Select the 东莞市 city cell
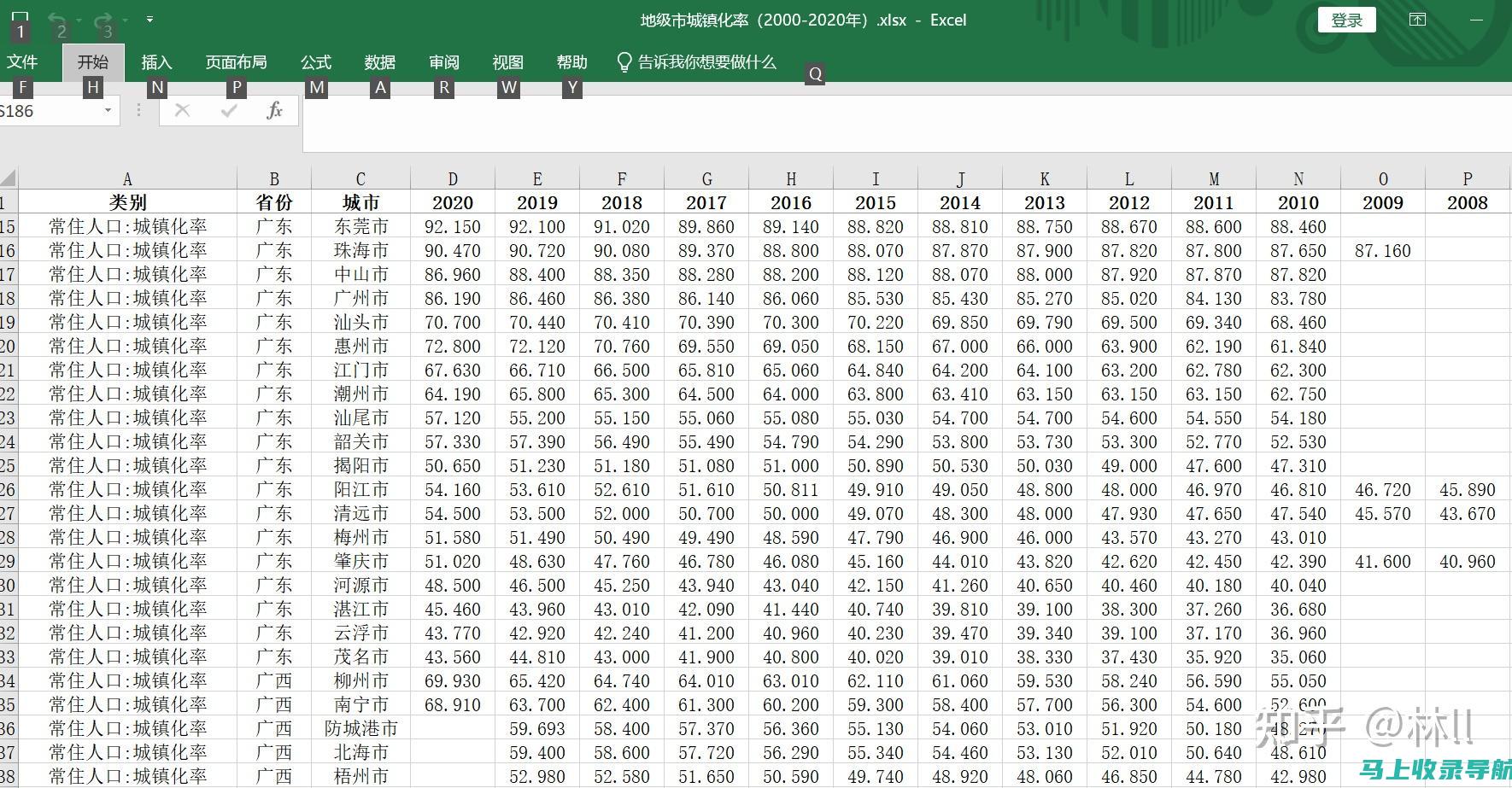 [x=360, y=226]
